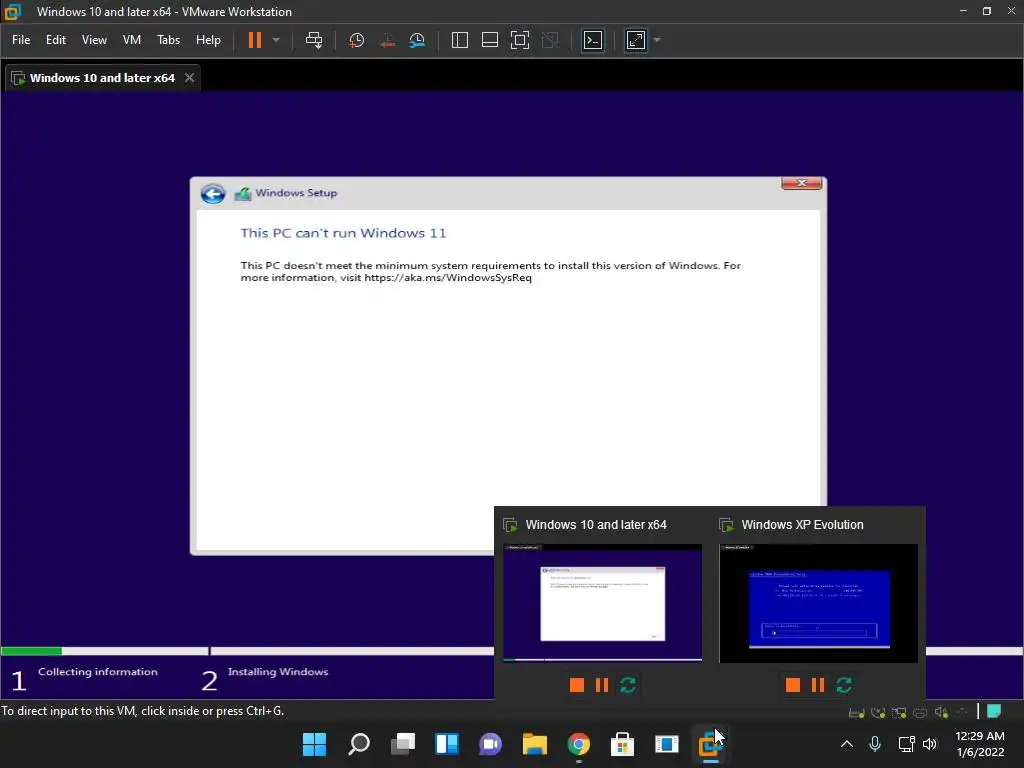Open Task View on the taskbar
Image resolution: width=1024 pixels, height=768 pixels.
coord(403,744)
